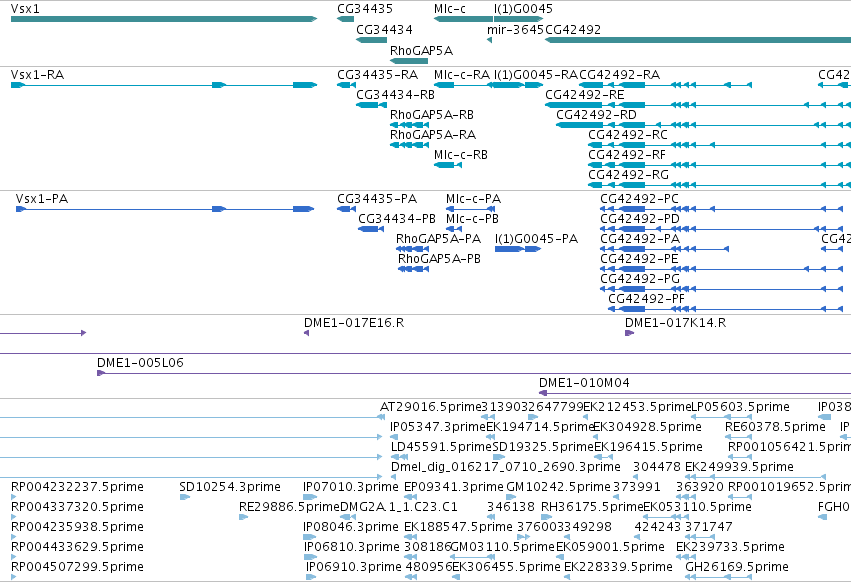Open the CG42492-PD protein feature

click(x=721, y=229)
